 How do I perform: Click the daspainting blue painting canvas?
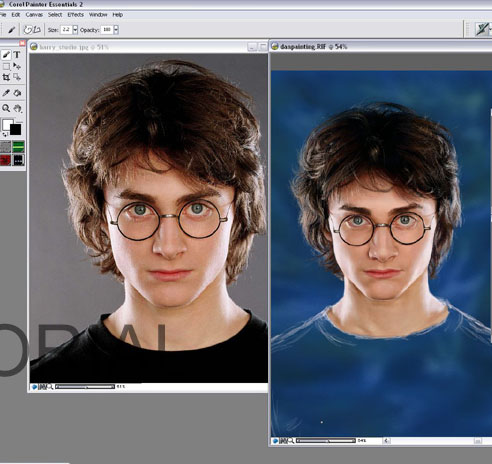[381, 253]
